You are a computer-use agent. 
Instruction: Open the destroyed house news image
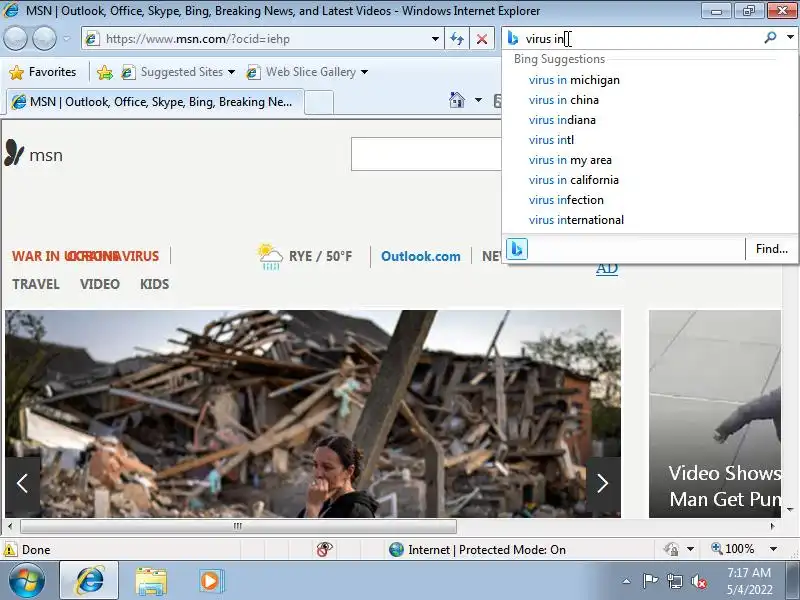click(313, 414)
